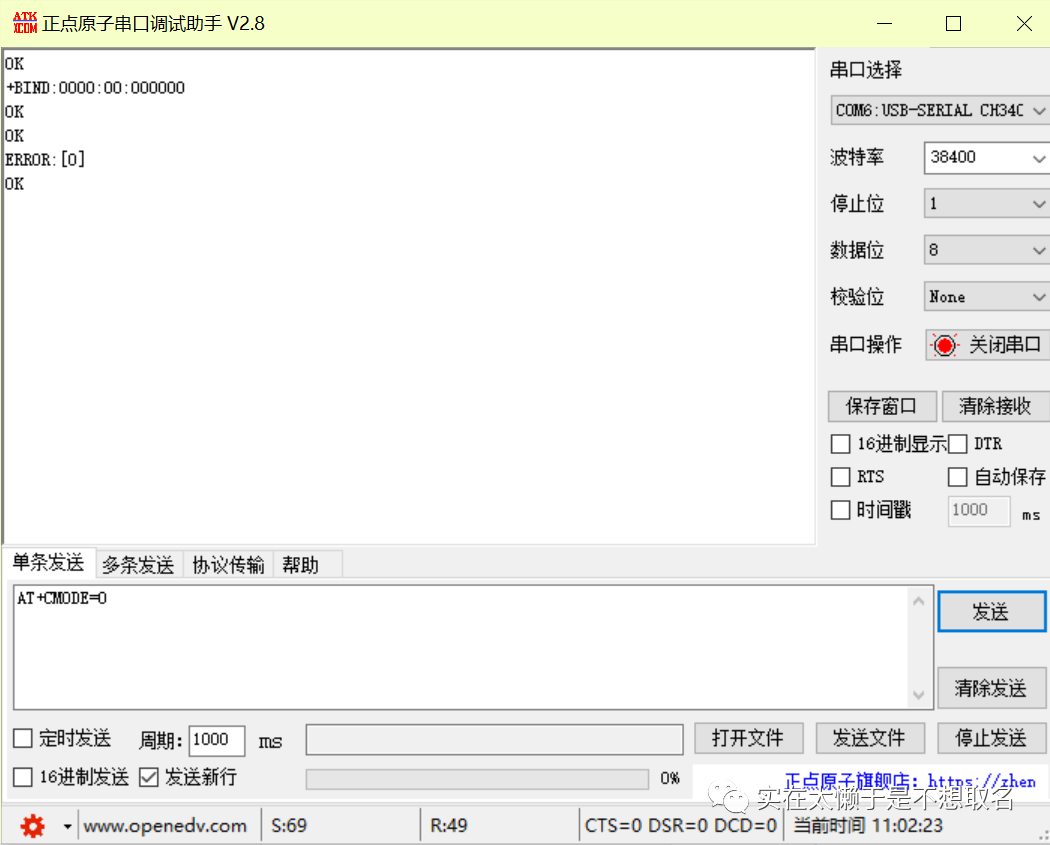Click the ATK app logo in title bar
This screenshot has height=845, width=1050.
coord(24,23)
